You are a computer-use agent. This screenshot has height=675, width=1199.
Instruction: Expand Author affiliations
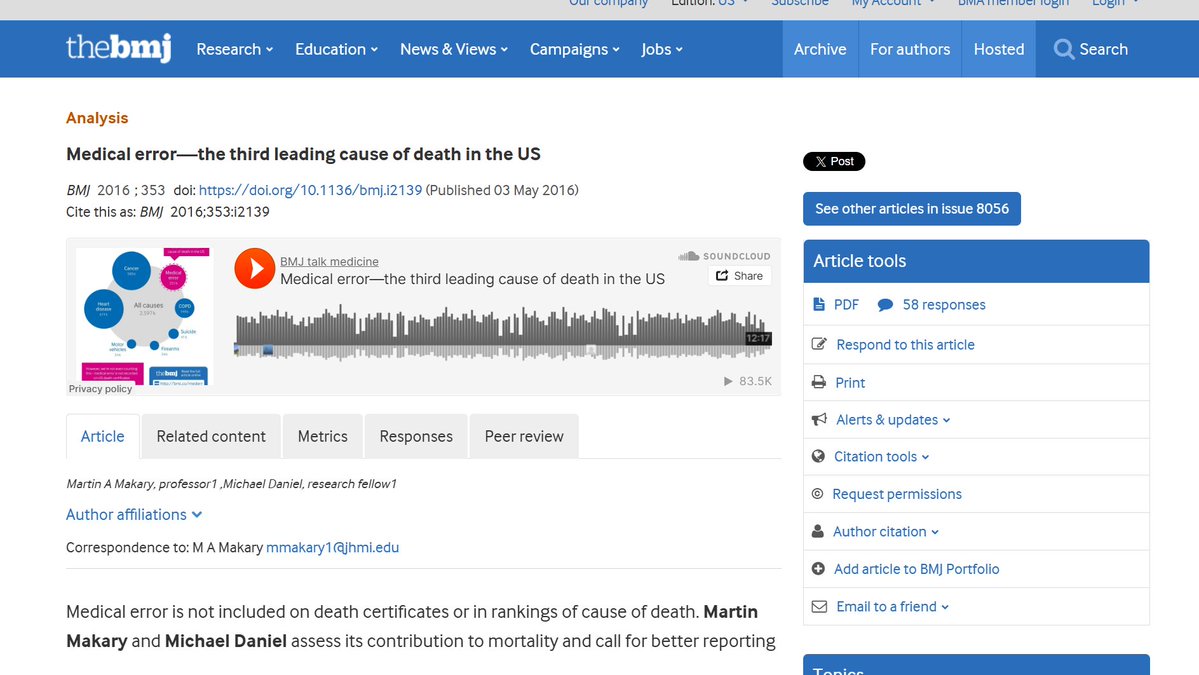(x=134, y=514)
